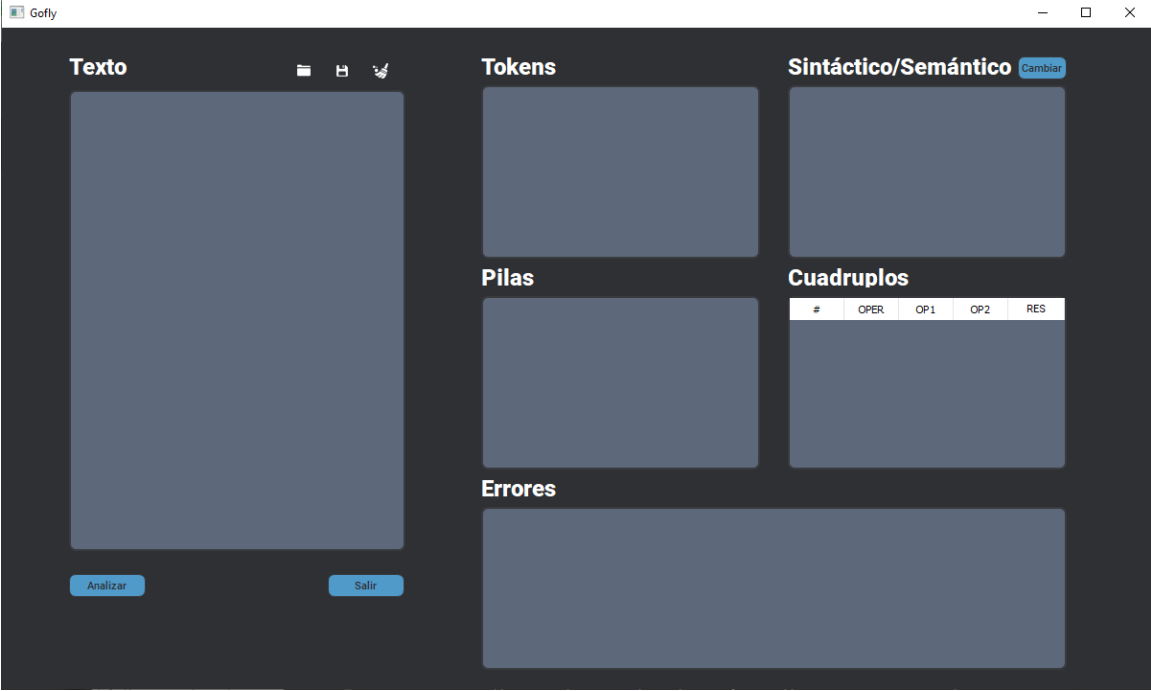Image resolution: width=1151 pixels, height=691 pixels.
Task: Open a file with the folder icon
Action: point(304,71)
